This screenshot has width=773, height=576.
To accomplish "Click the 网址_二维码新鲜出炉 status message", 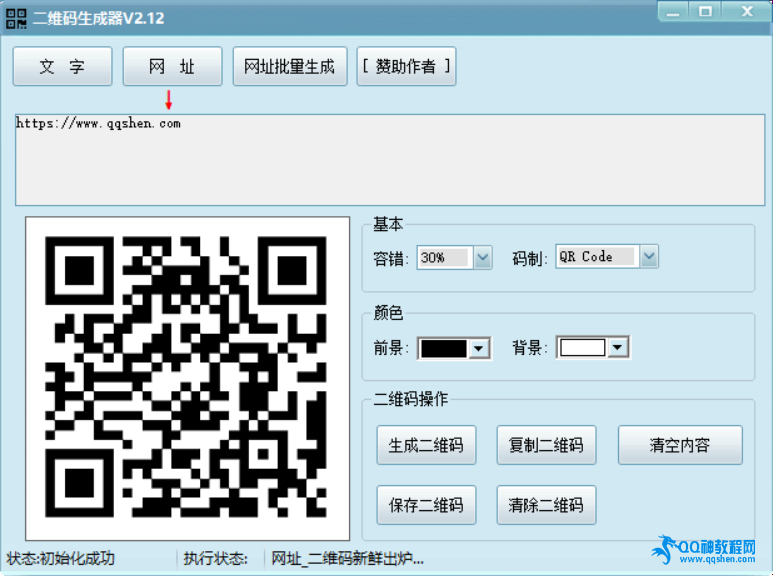I will point(347,558).
